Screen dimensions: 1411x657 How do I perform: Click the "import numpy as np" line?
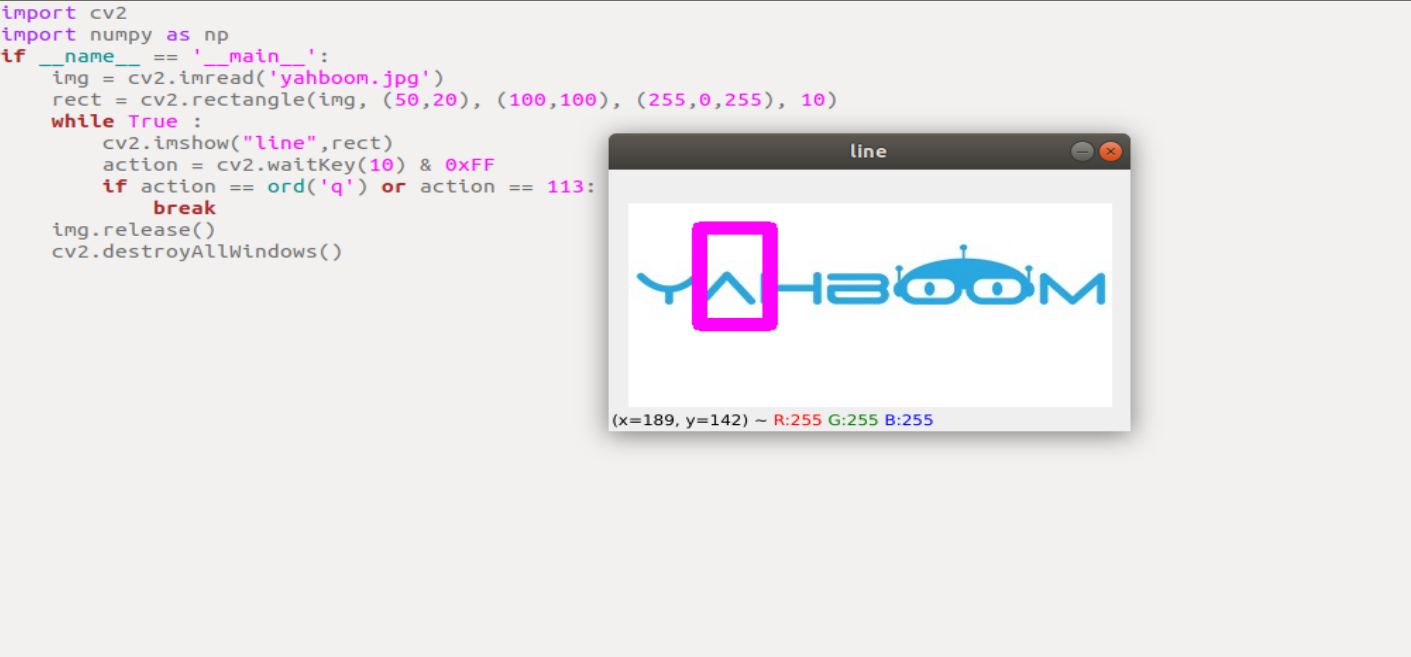coord(115,35)
